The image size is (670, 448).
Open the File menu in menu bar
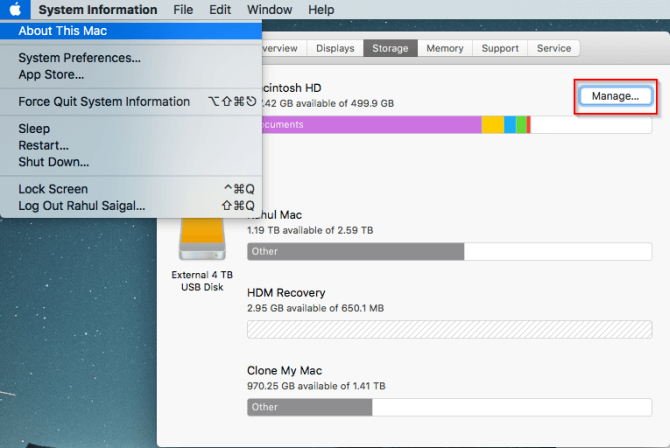point(183,10)
